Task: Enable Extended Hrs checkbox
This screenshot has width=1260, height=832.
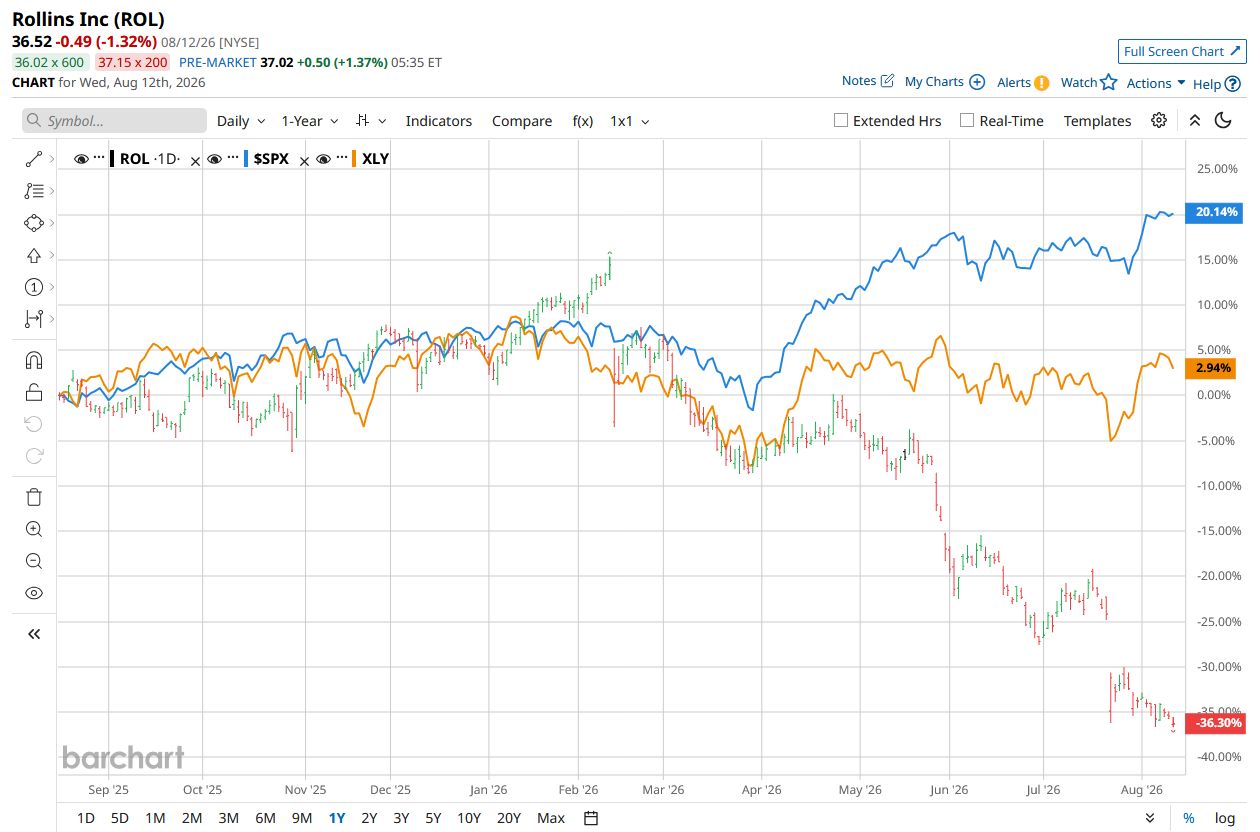Action: [841, 120]
